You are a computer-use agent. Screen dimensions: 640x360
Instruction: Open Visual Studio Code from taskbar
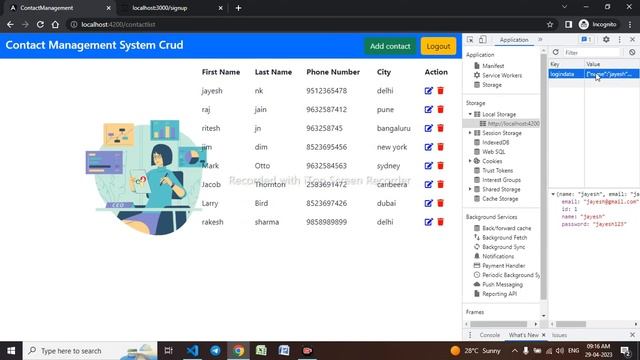click(192, 351)
